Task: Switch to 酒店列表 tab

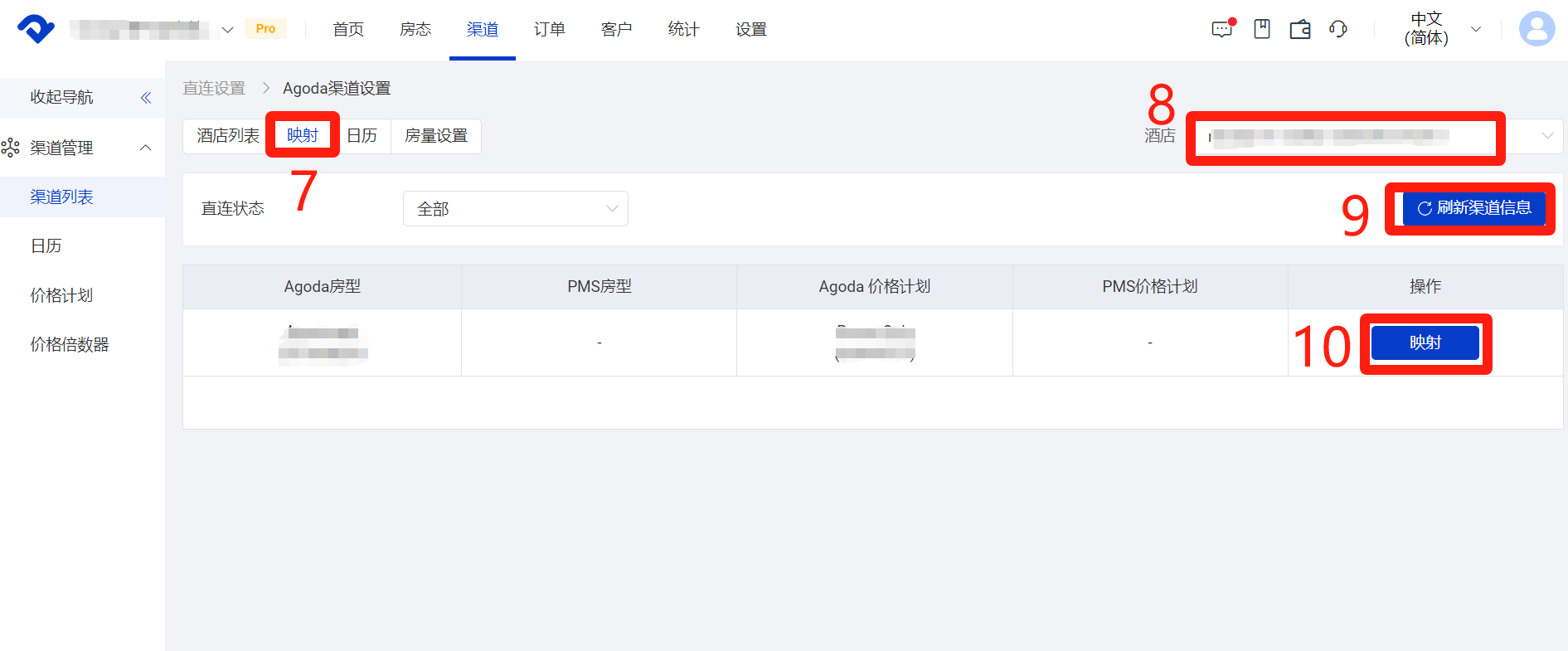Action: point(228,136)
